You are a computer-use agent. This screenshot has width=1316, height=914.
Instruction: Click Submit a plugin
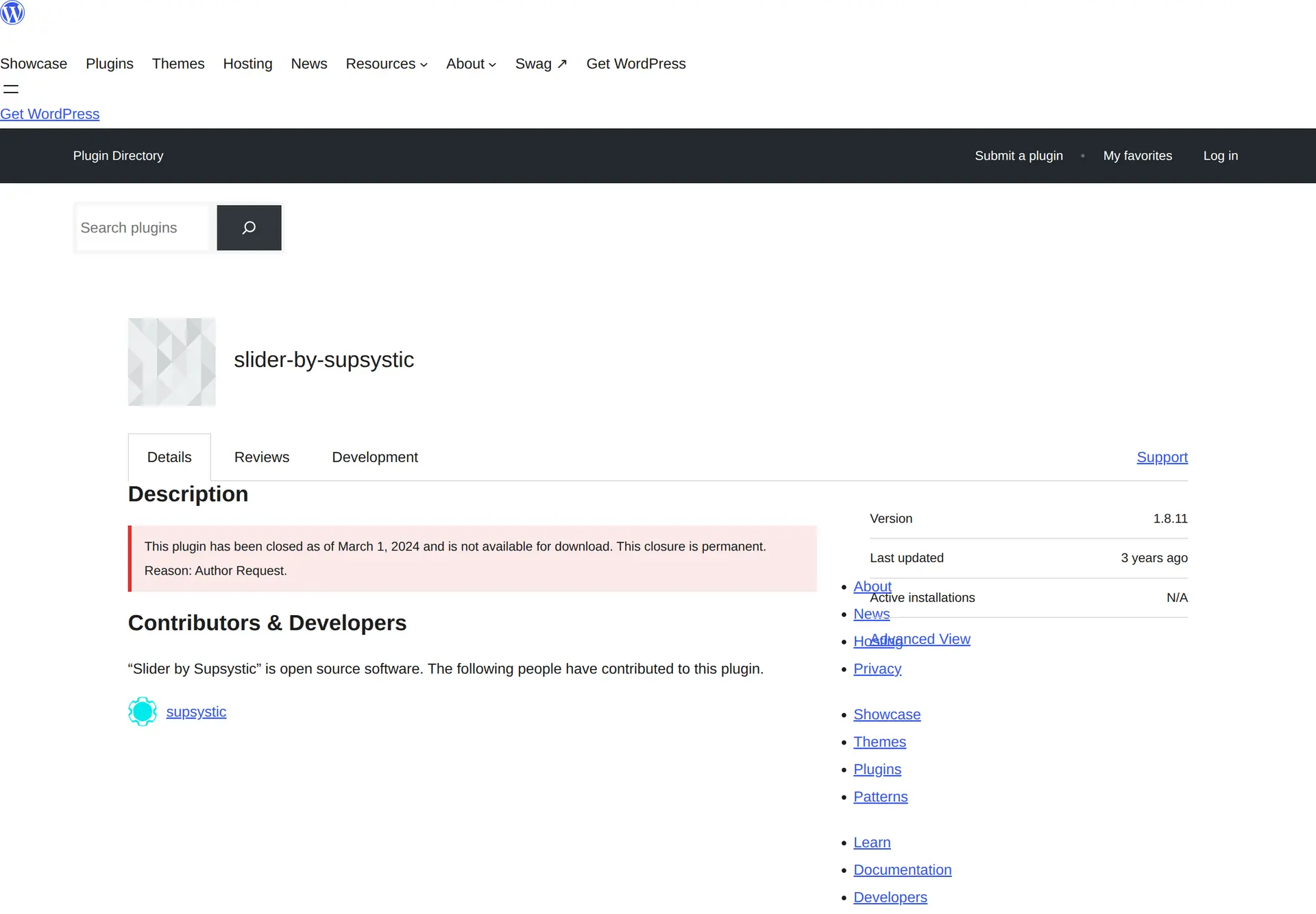click(x=1019, y=156)
